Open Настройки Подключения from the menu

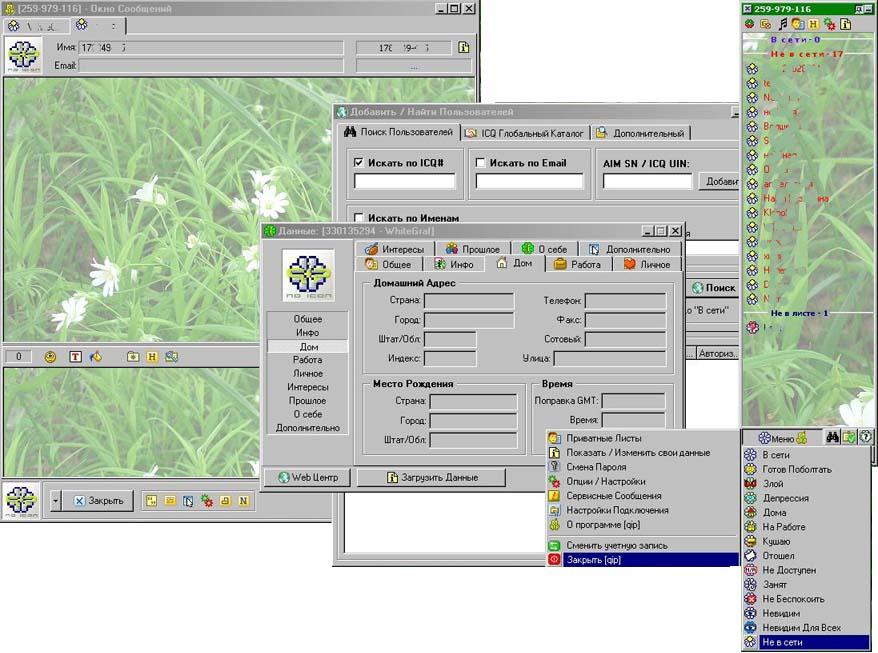pyautogui.click(x=643, y=510)
